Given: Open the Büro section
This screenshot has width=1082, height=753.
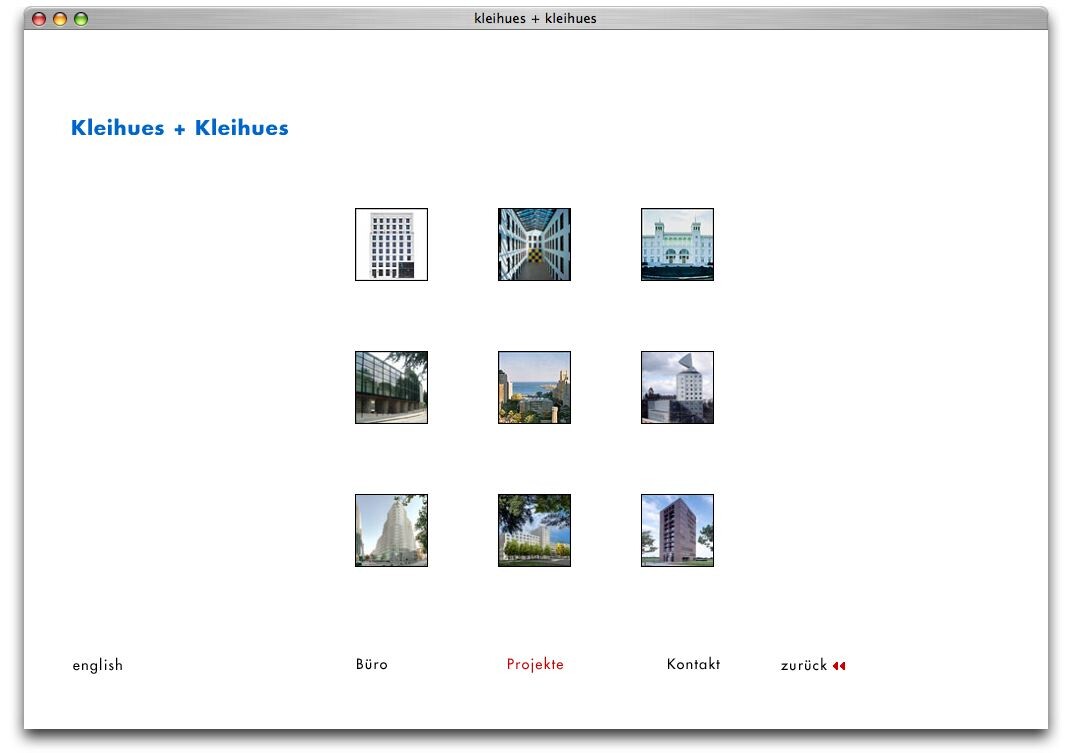Looking at the screenshot, I should 371,664.
